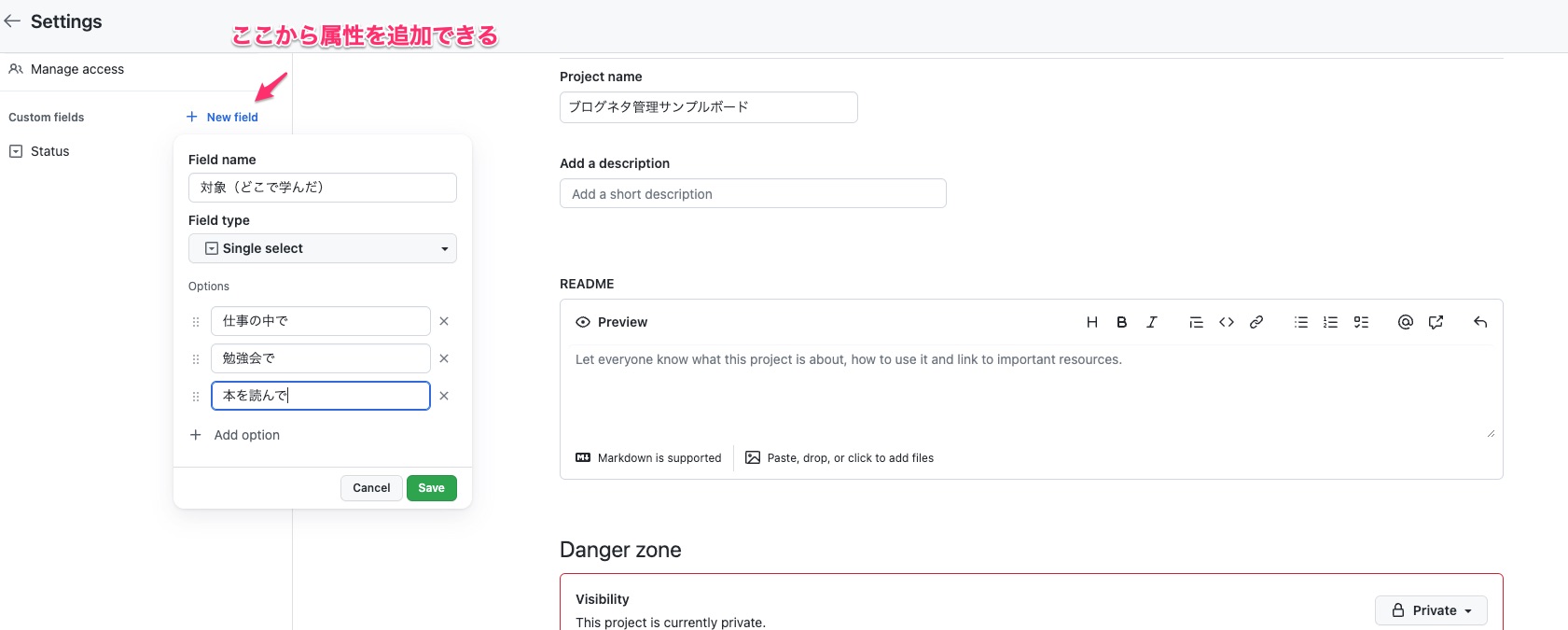
Task: Open Manage access settings
Action: pos(66,69)
